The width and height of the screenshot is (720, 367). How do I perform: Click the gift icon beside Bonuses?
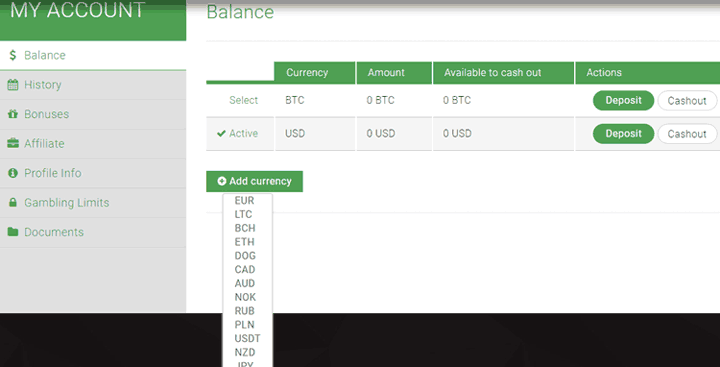click(x=13, y=114)
